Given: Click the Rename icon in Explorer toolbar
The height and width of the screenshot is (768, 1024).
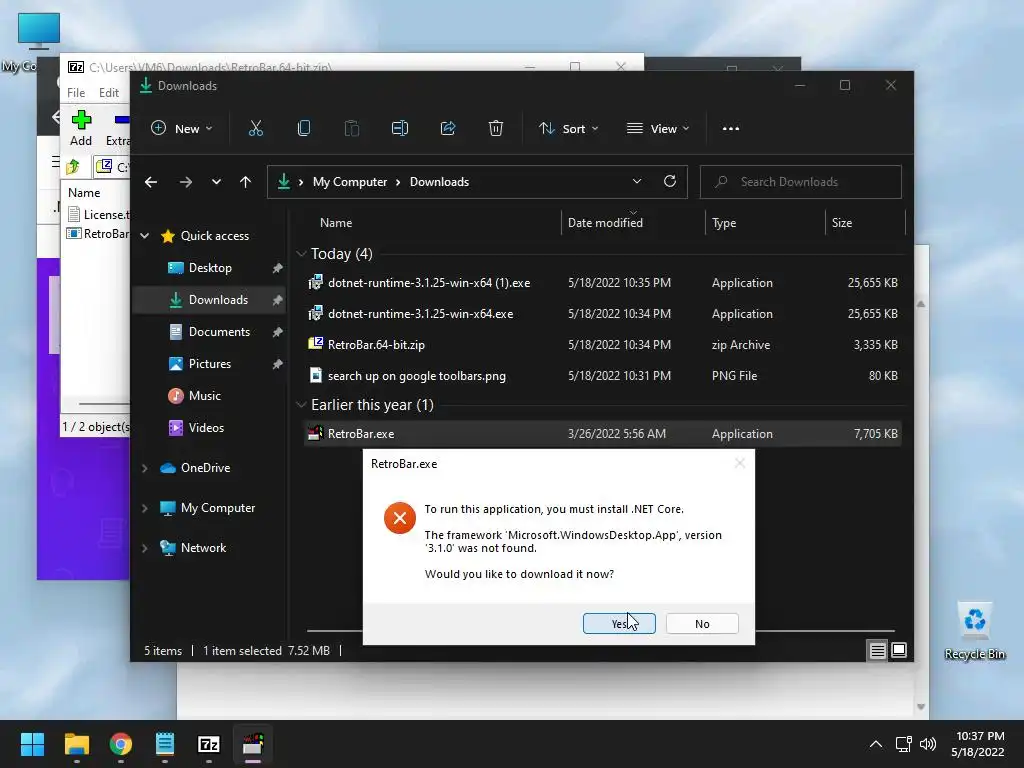Looking at the screenshot, I should pyautogui.click(x=400, y=129).
